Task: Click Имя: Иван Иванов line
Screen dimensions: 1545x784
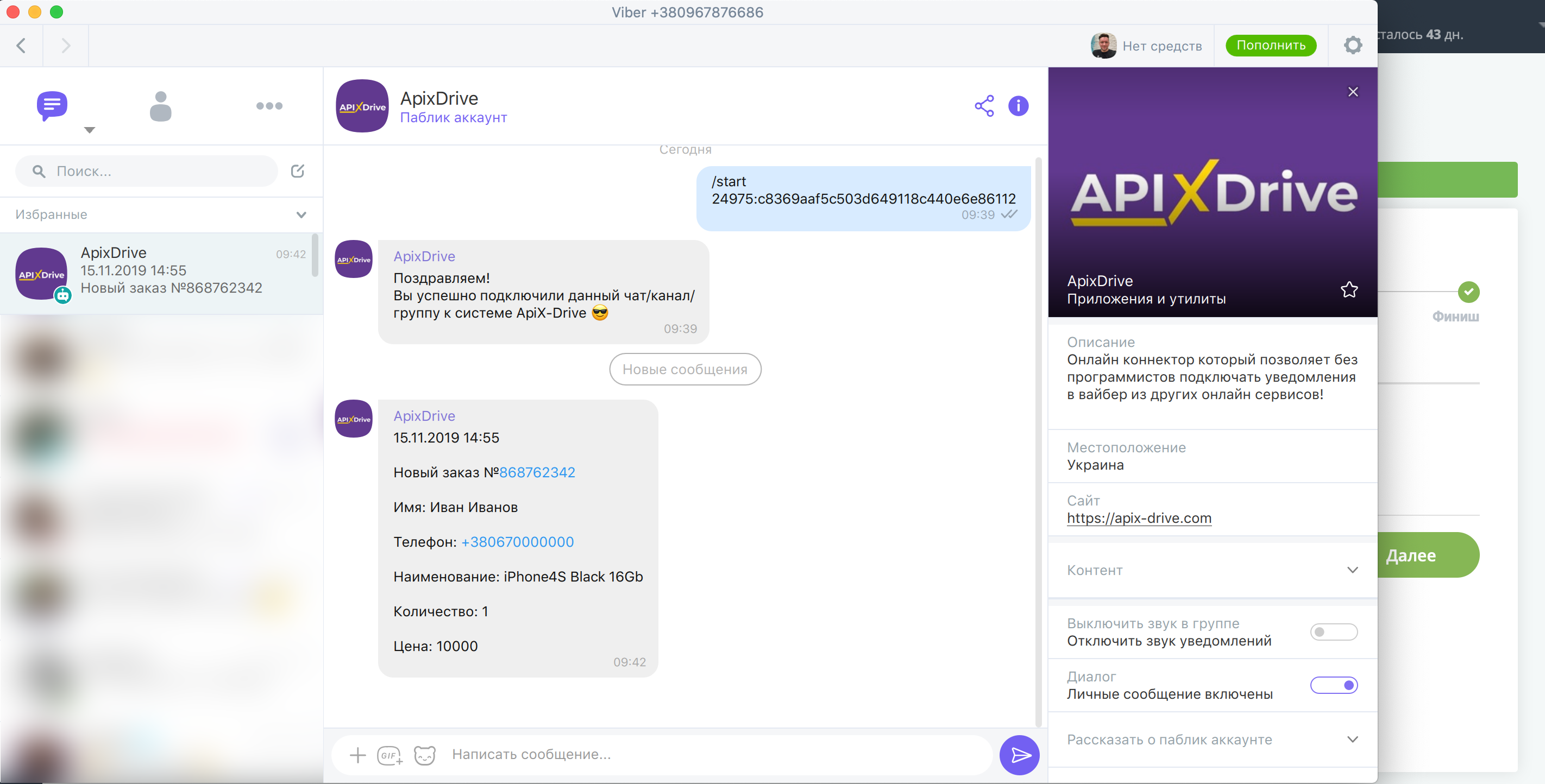Action: tap(455, 507)
